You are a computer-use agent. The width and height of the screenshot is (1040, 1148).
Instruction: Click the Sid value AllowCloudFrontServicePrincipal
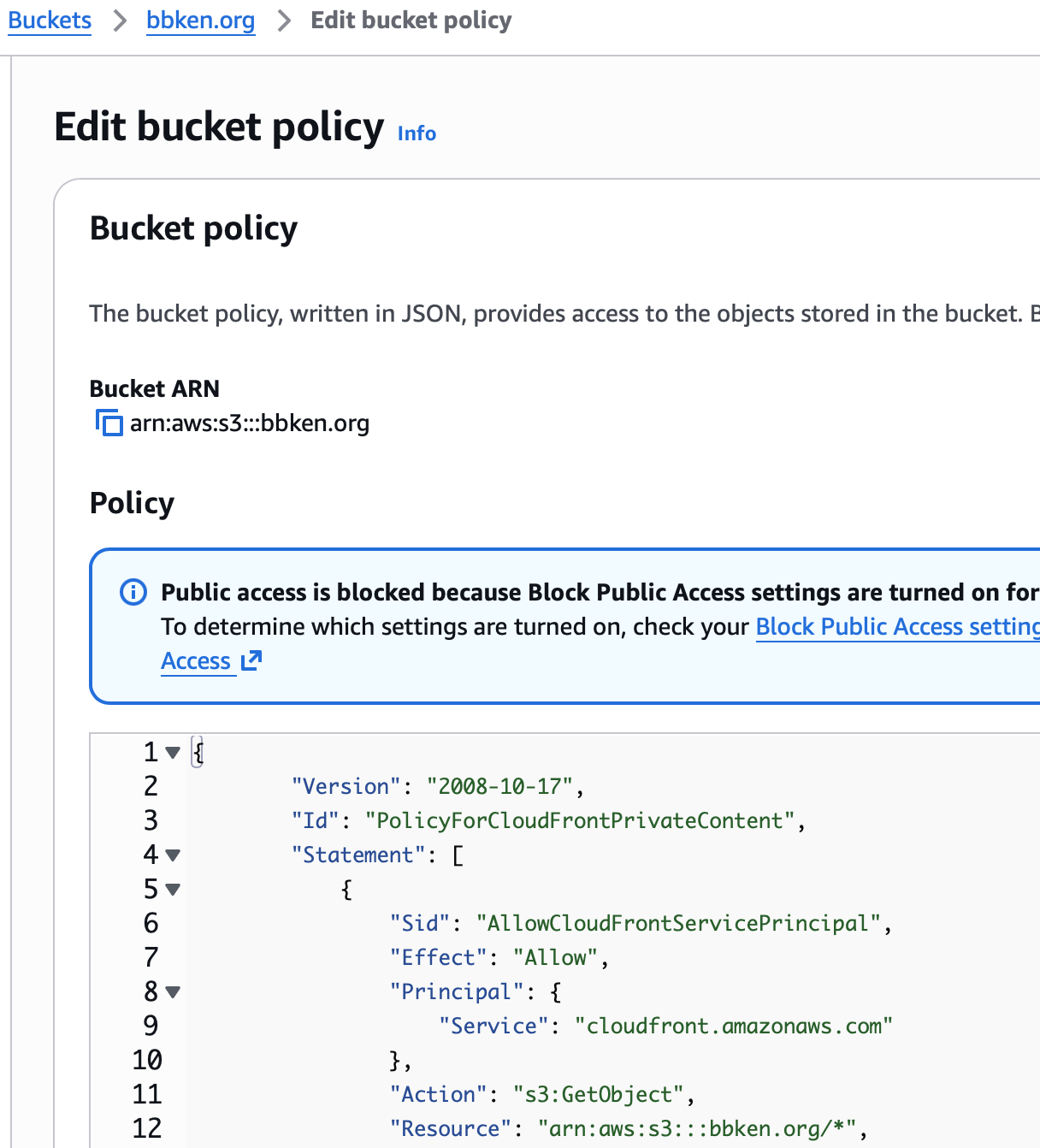point(678,923)
